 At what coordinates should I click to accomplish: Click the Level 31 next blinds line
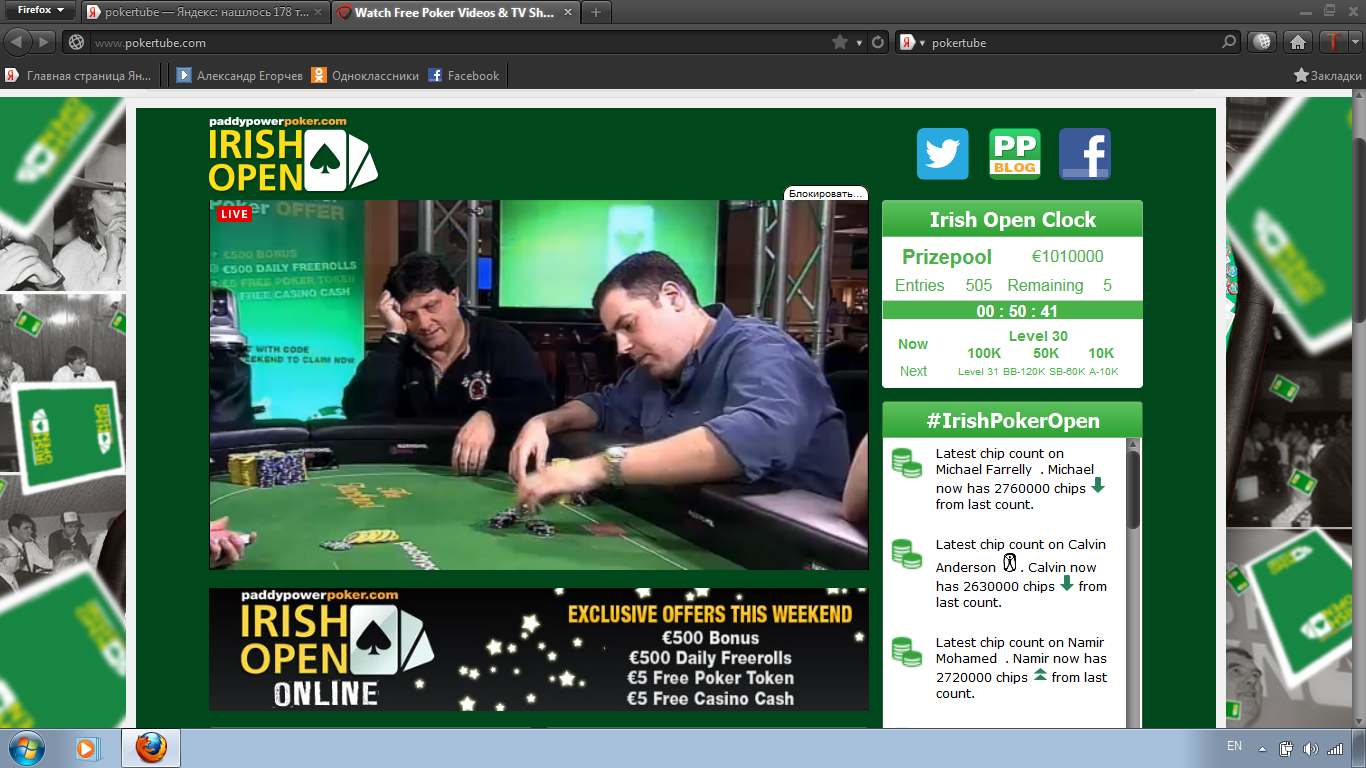(1038, 371)
